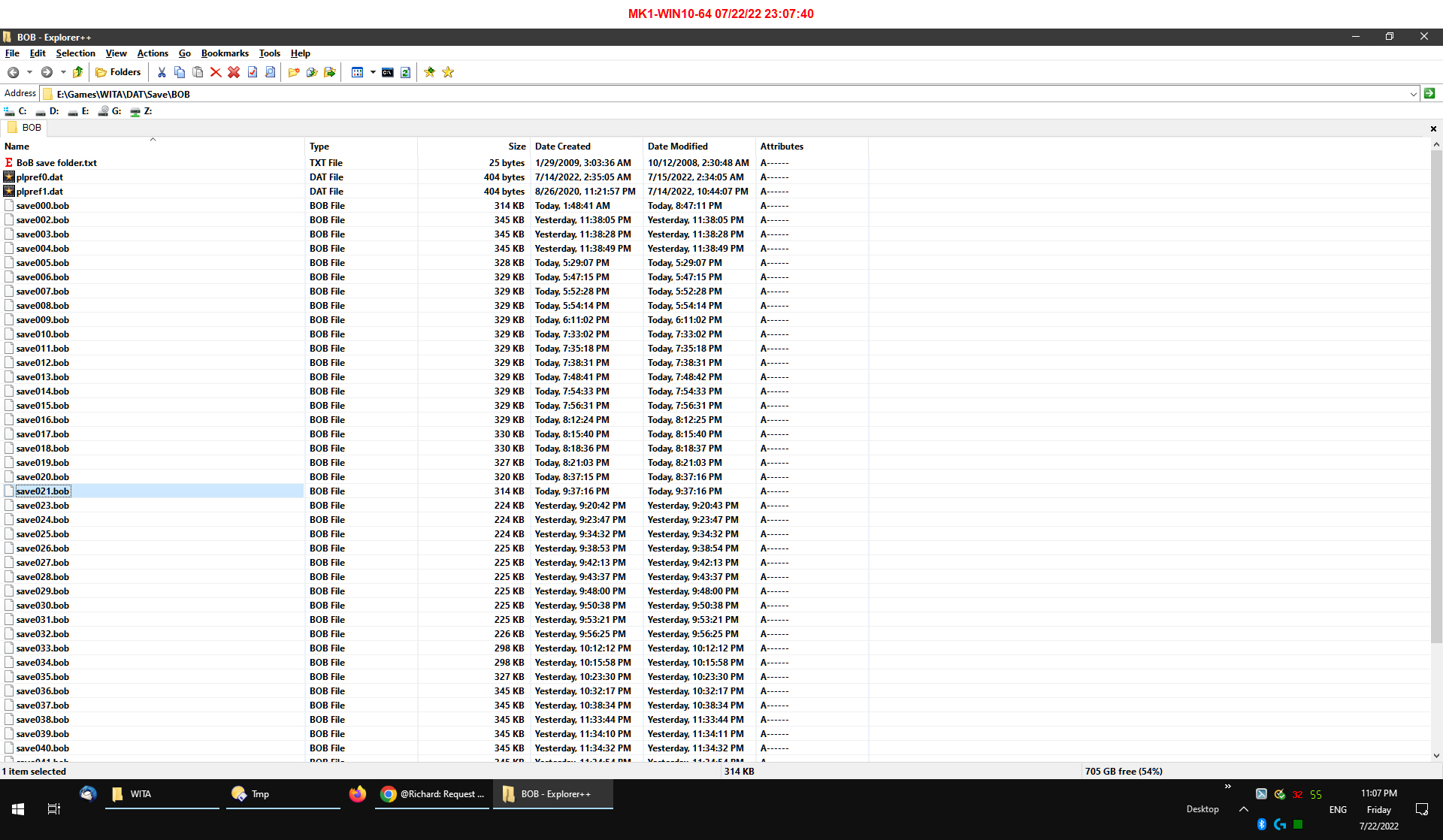Click the Add Bookmark star icon
1443x840 pixels.
click(430, 72)
